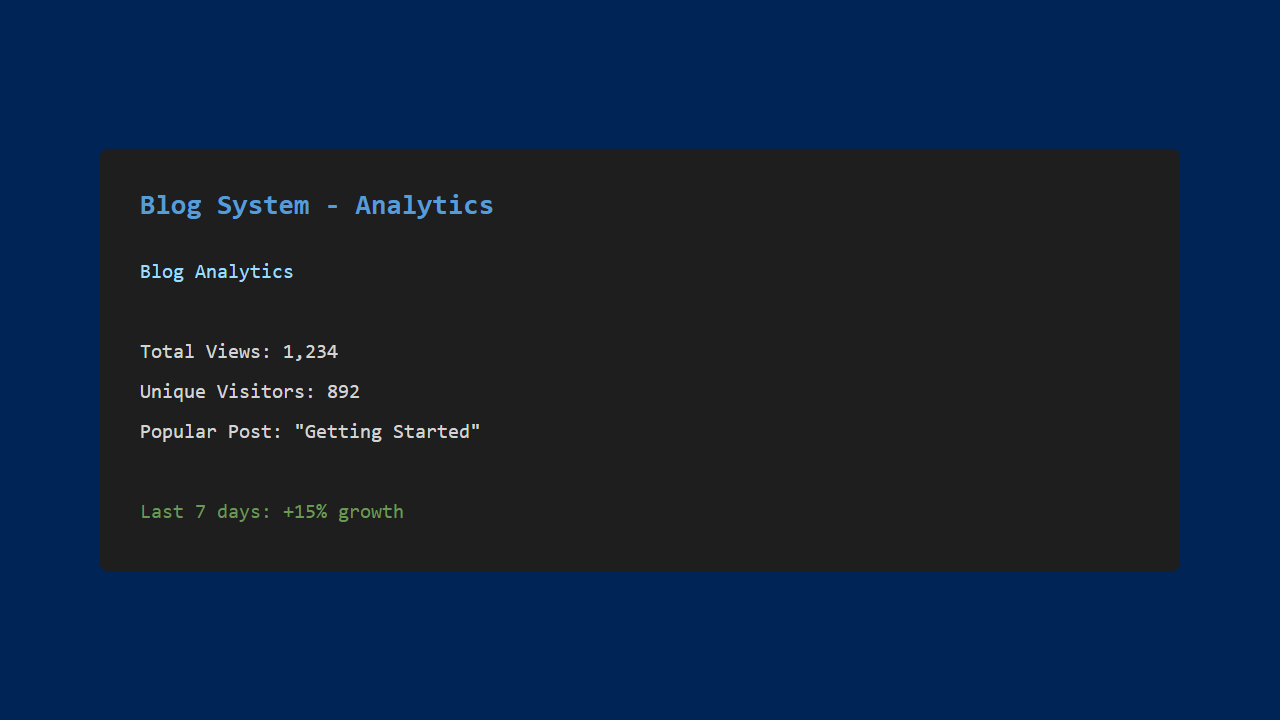Click the +15% growth percentage

[x=304, y=512]
